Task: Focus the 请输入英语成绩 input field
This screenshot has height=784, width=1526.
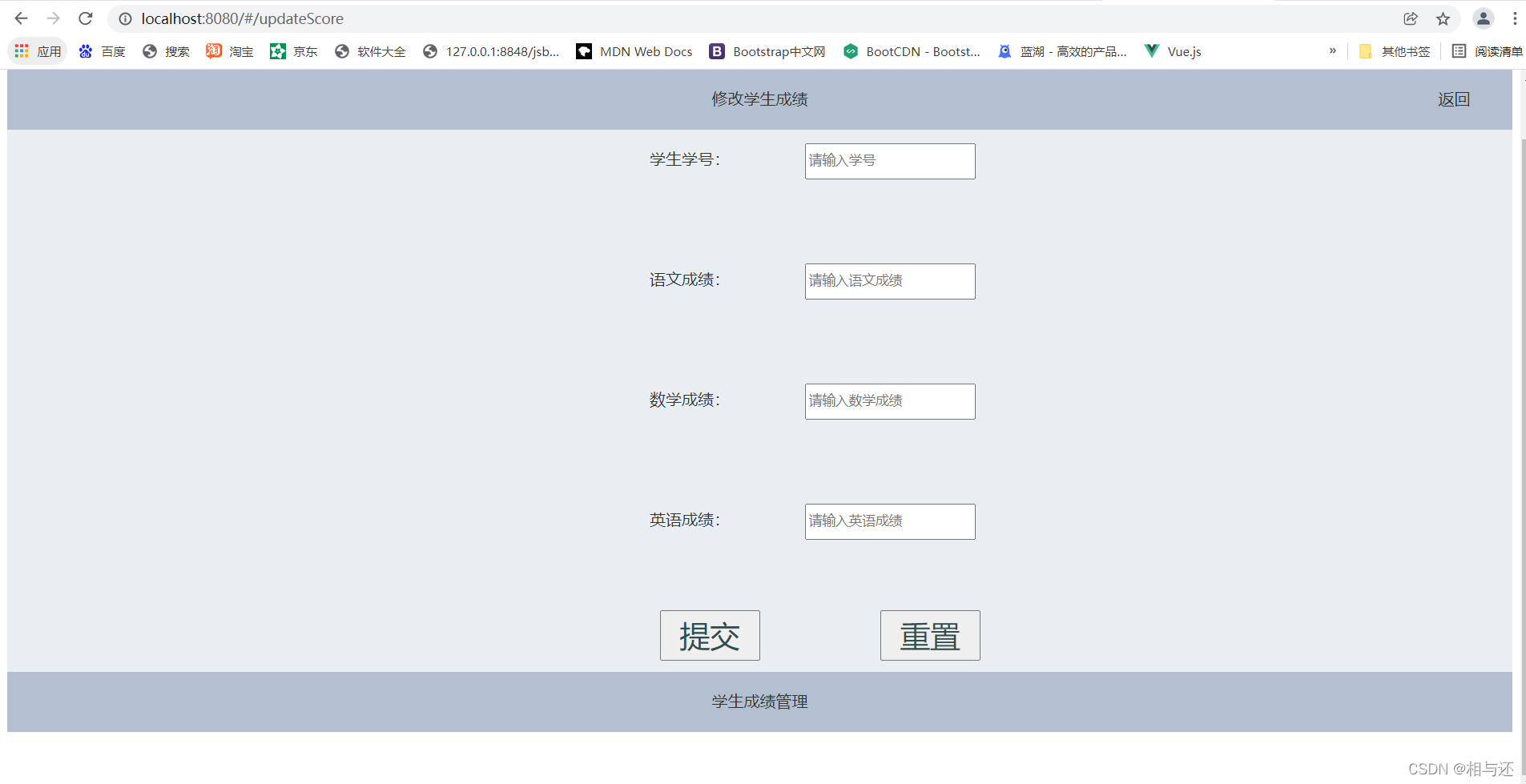Action: point(890,521)
